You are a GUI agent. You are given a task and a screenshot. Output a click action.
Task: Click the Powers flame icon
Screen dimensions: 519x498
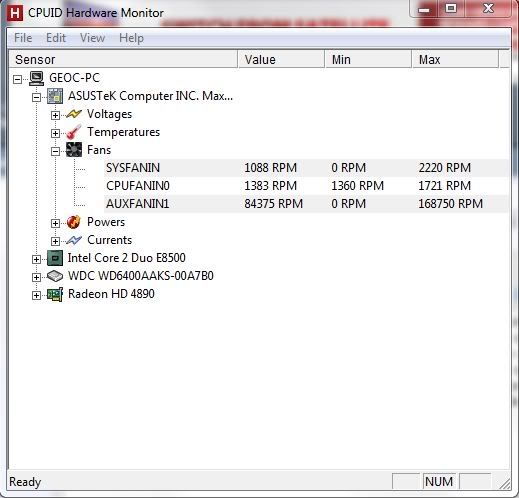tap(74, 222)
